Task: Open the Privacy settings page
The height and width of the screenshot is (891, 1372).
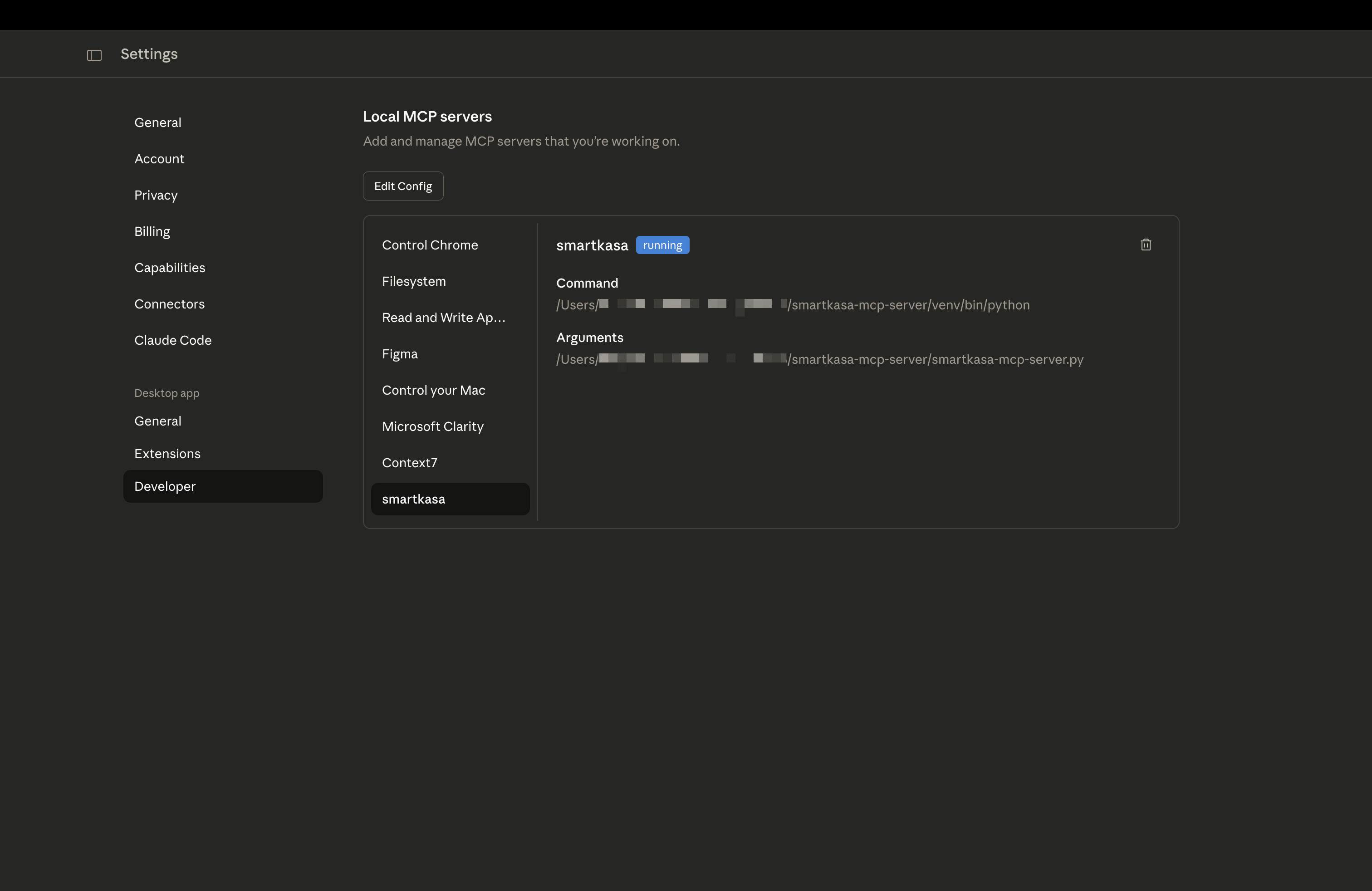Action: click(x=156, y=196)
